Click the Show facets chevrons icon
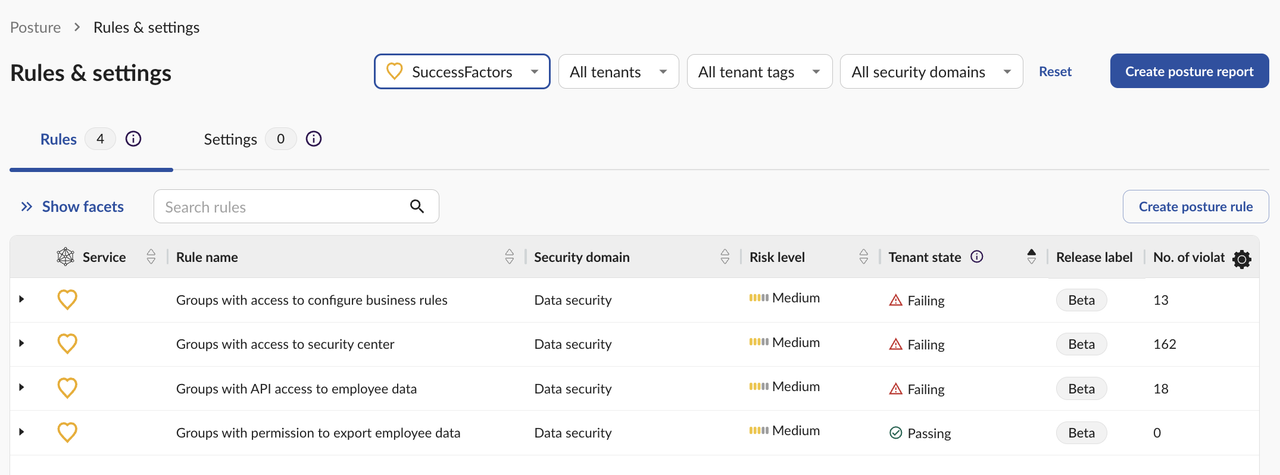Screen dimensions: 1280x475 [27, 207]
